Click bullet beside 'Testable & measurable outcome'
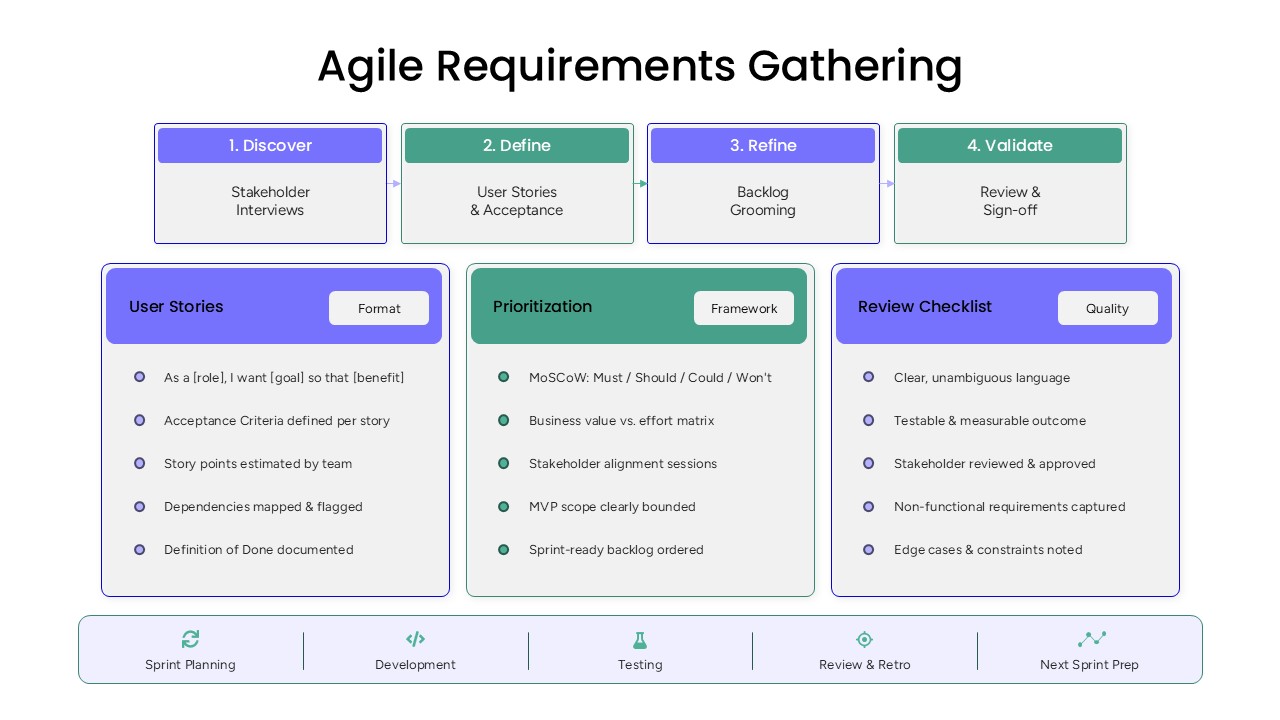 point(869,420)
